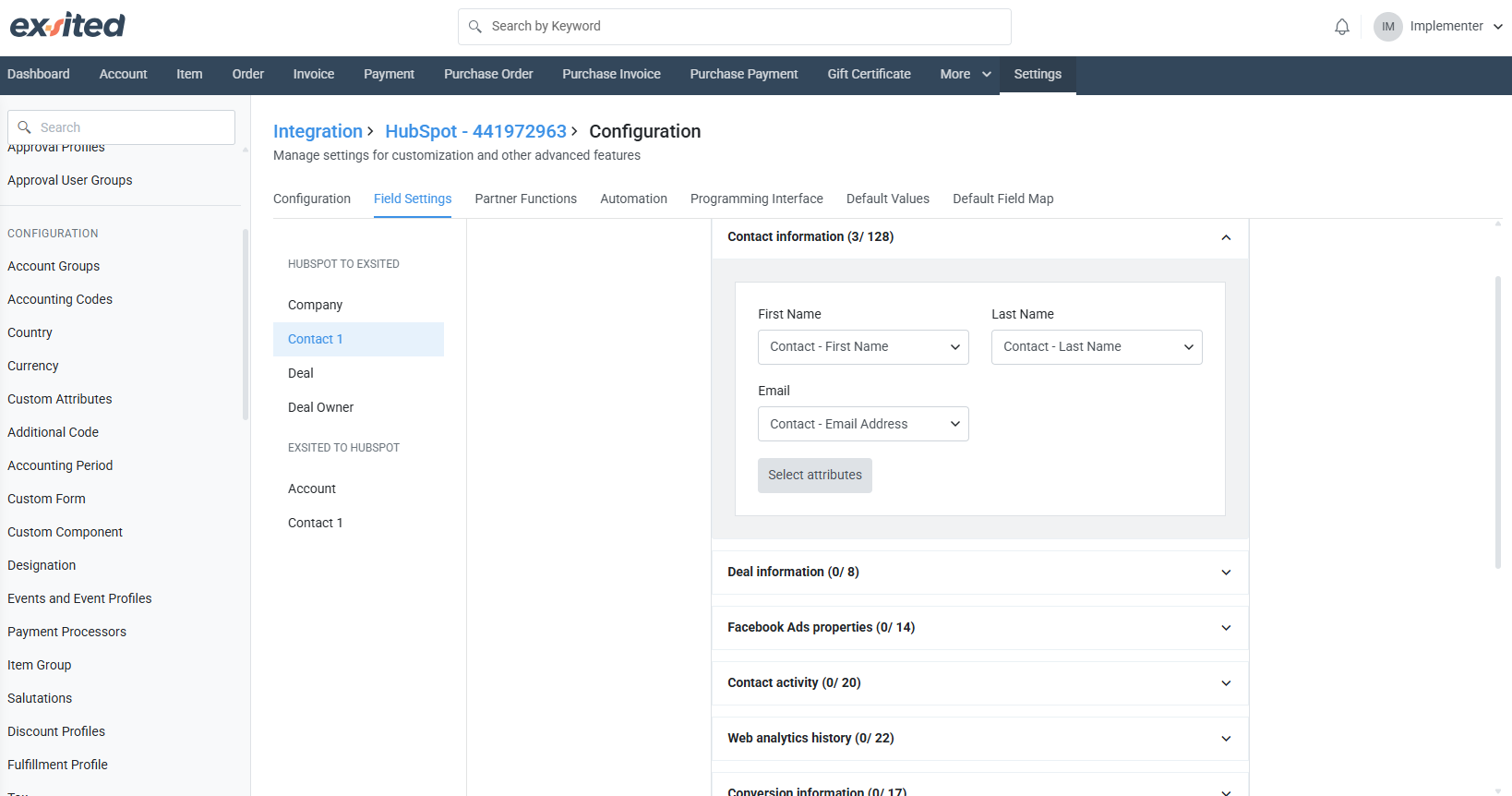This screenshot has width=1512, height=796.
Task: Open Accounting Period in sidebar
Action: coord(60,465)
